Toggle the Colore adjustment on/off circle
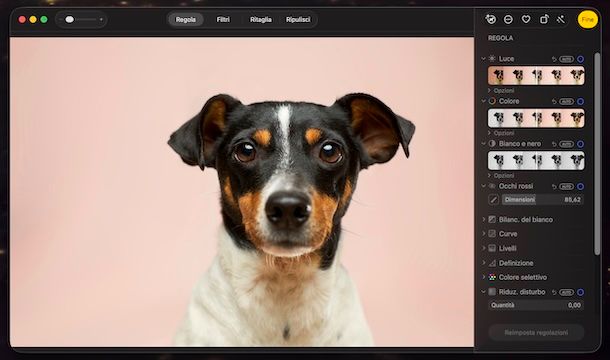 pyautogui.click(x=580, y=102)
